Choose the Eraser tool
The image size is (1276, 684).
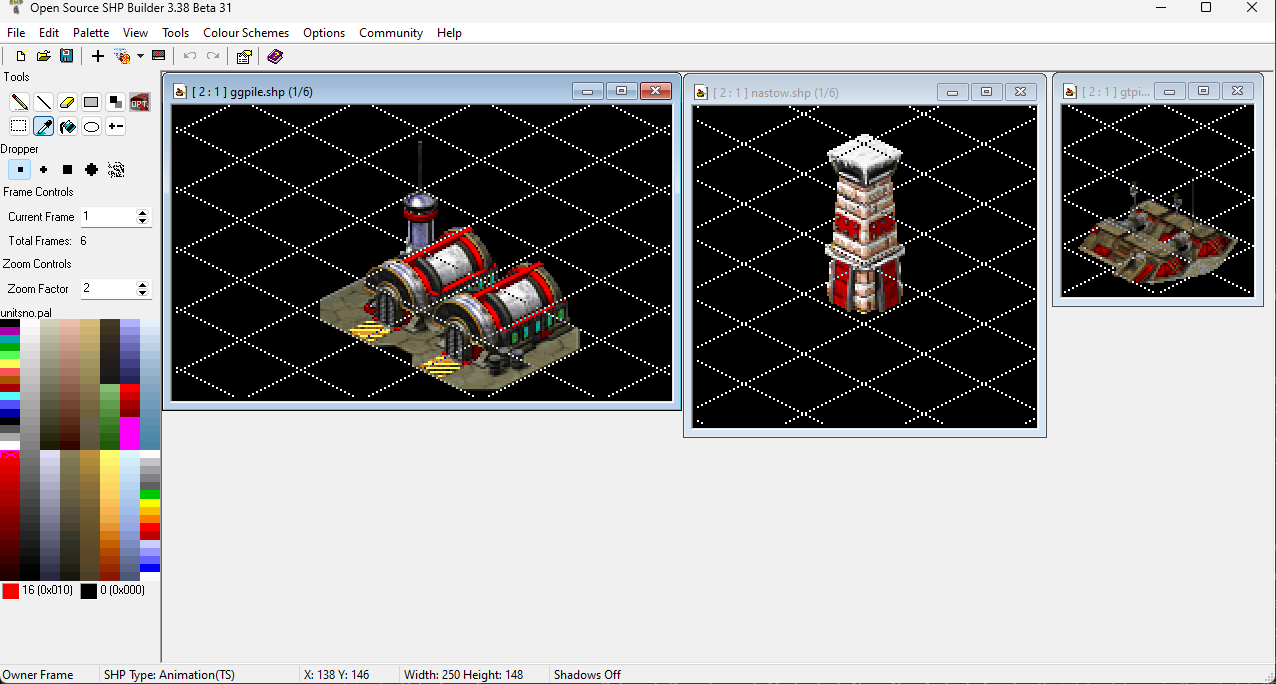pyautogui.click(x=67, y=102)
